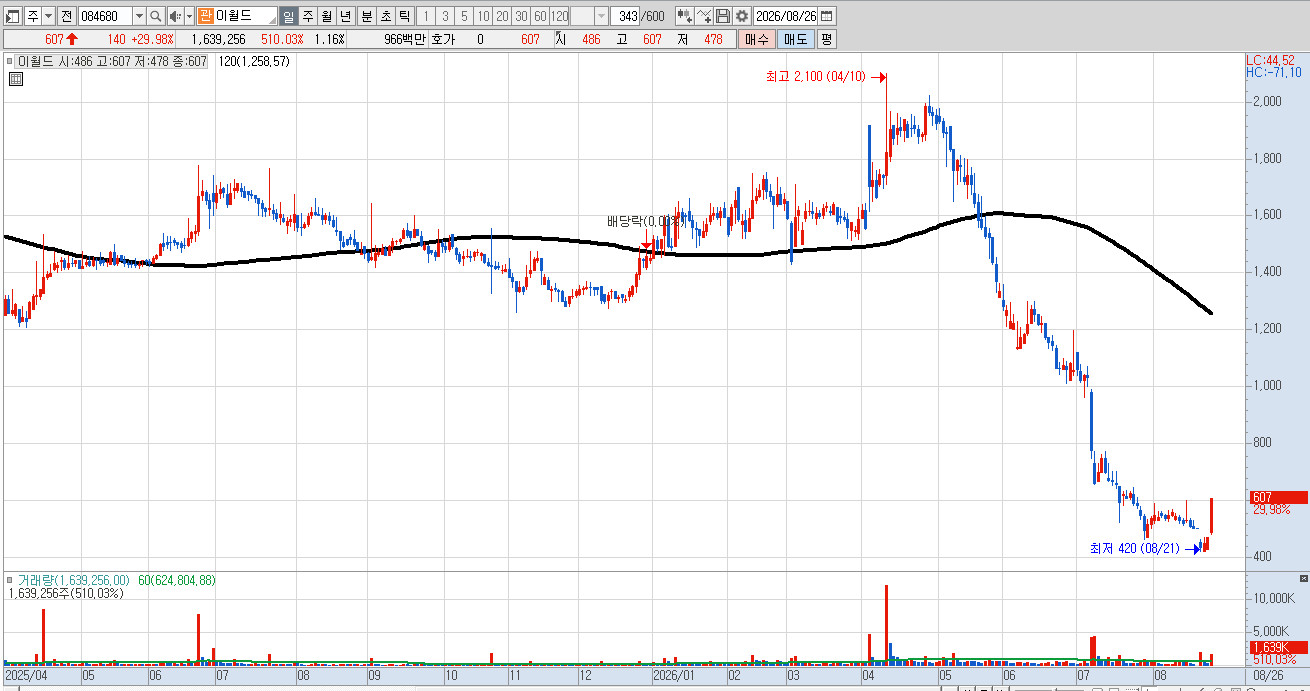Click the small square next to 이월드 legend
The image size is (1310, 691).
click(x=12, y=61)
